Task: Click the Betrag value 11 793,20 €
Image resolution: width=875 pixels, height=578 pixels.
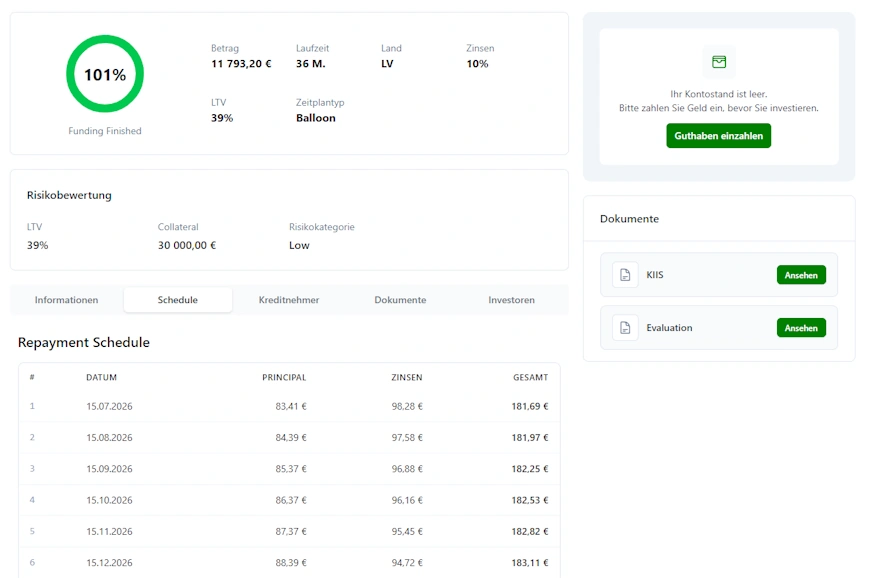Action: (x=241, y=64)
